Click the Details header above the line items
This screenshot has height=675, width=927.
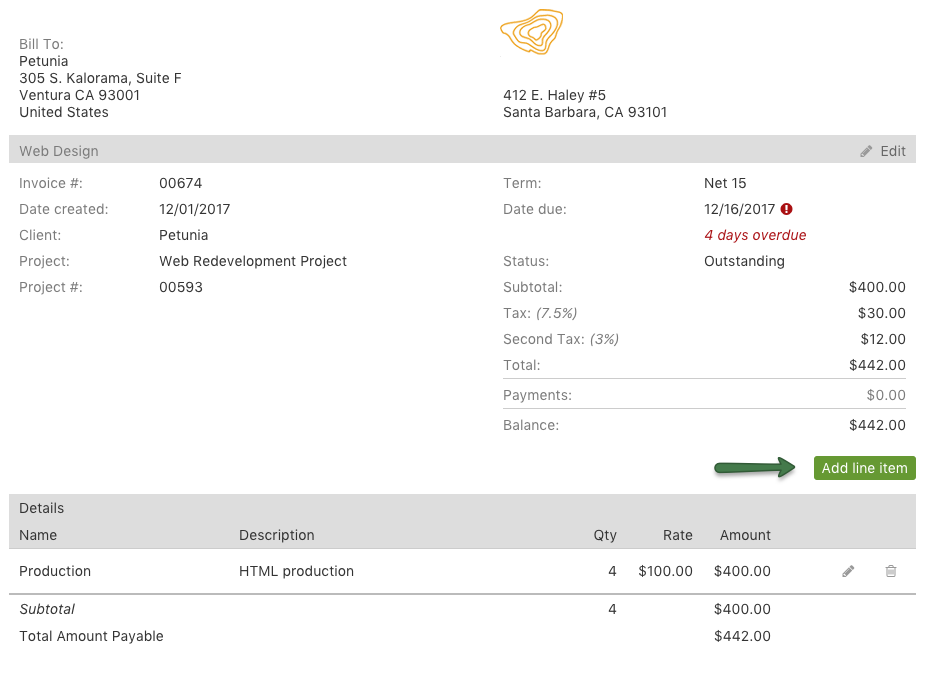[41, 508]
